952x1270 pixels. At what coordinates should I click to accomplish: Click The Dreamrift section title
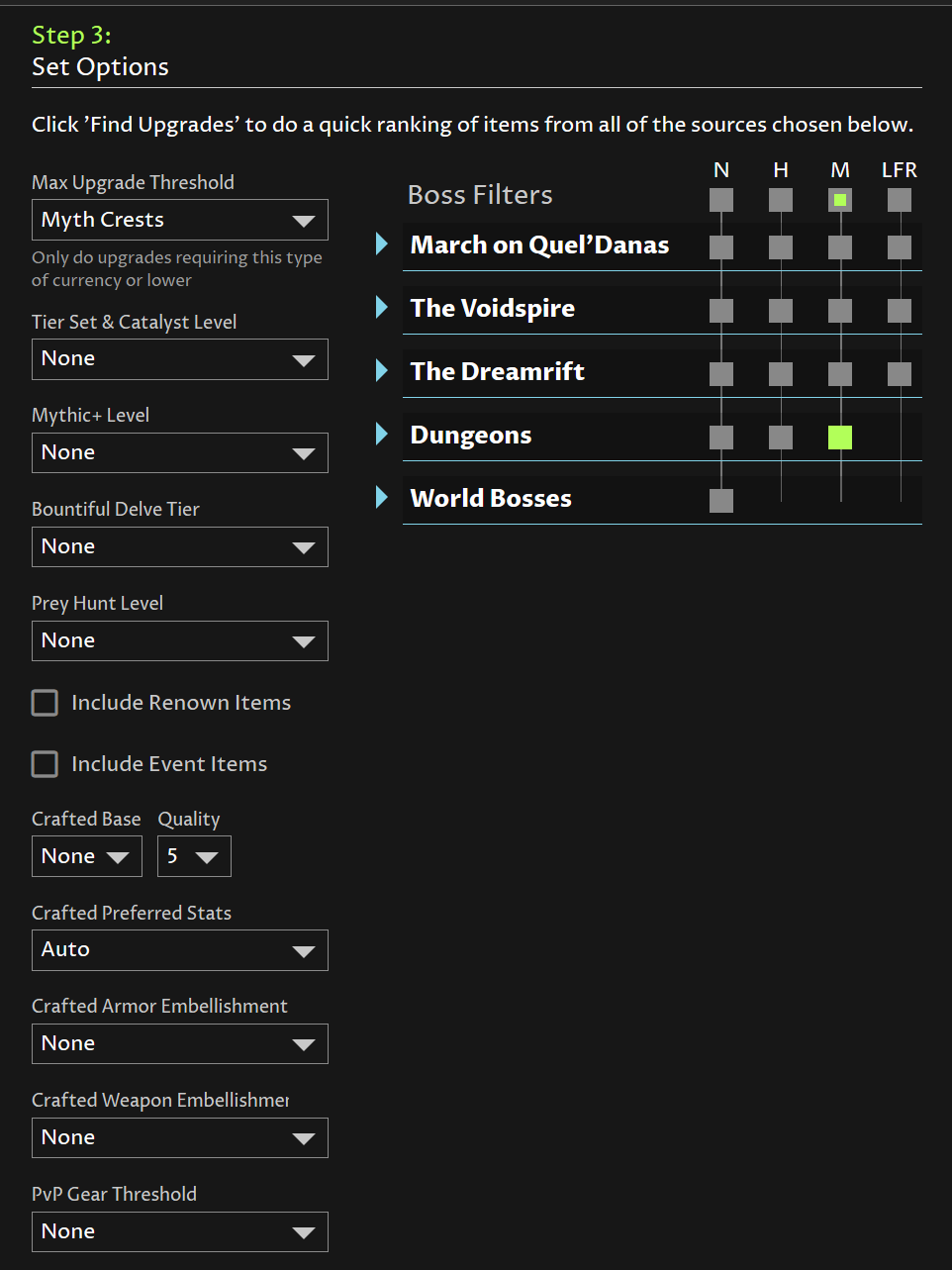(497, 372)
